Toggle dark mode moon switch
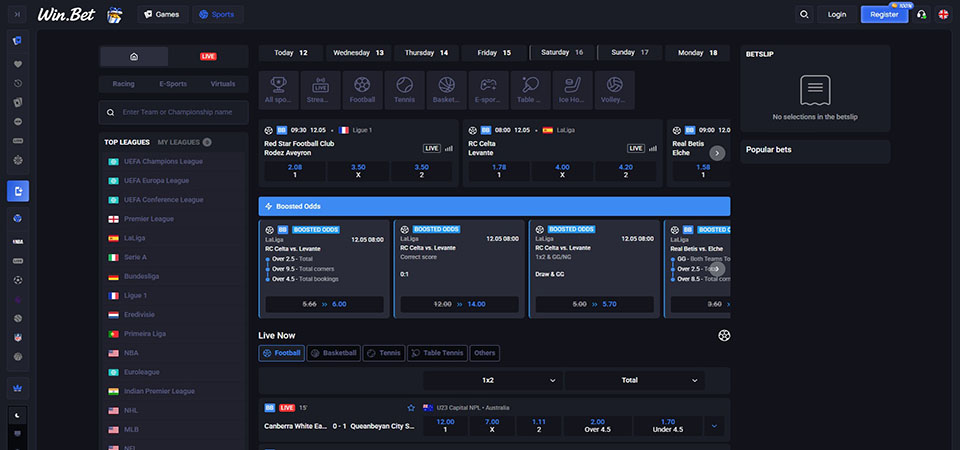 (x=18, y=415)
